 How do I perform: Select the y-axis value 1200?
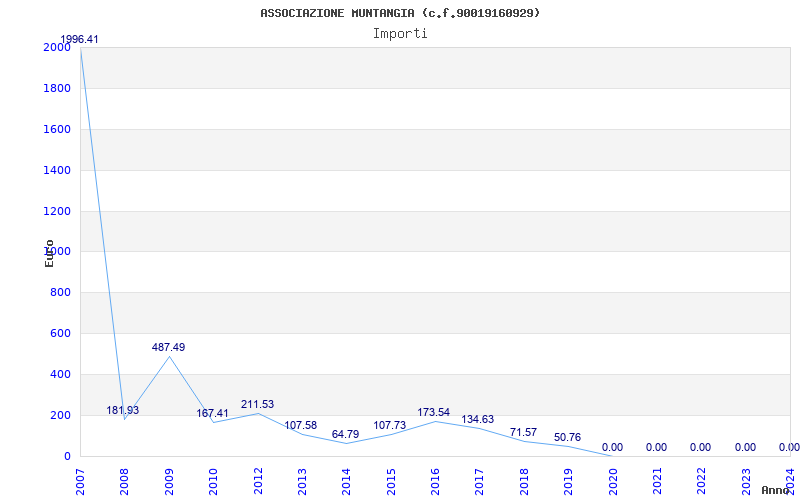[x=57, y=211]
